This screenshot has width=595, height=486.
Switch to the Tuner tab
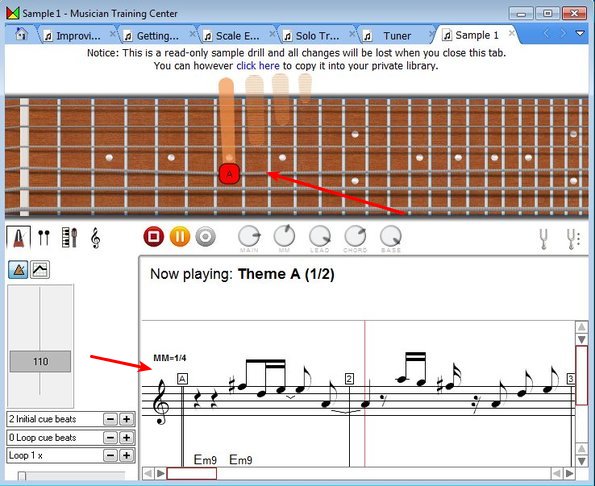[397, 36]
